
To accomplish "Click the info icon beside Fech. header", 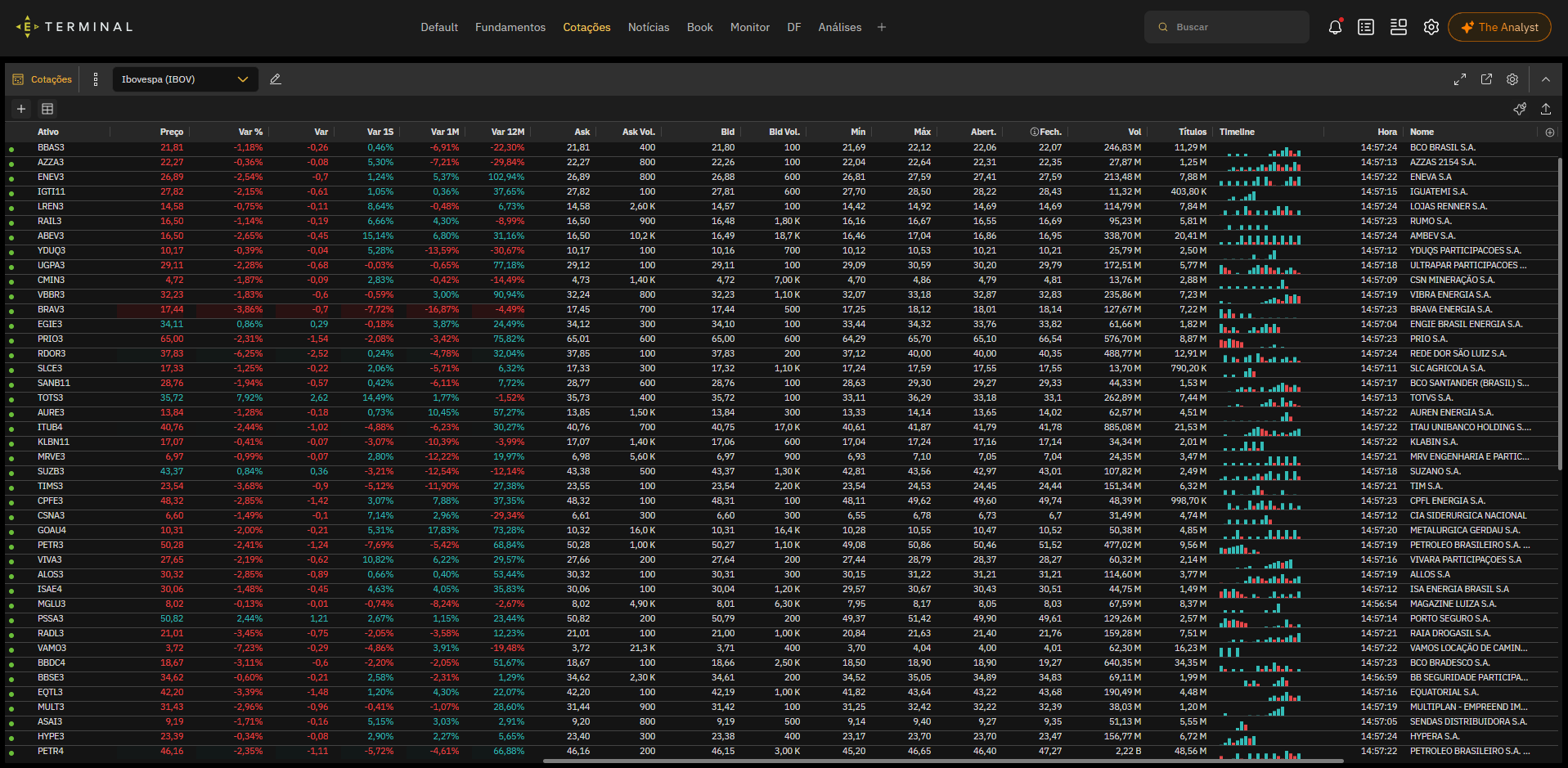I will [x=1034, y=132].
